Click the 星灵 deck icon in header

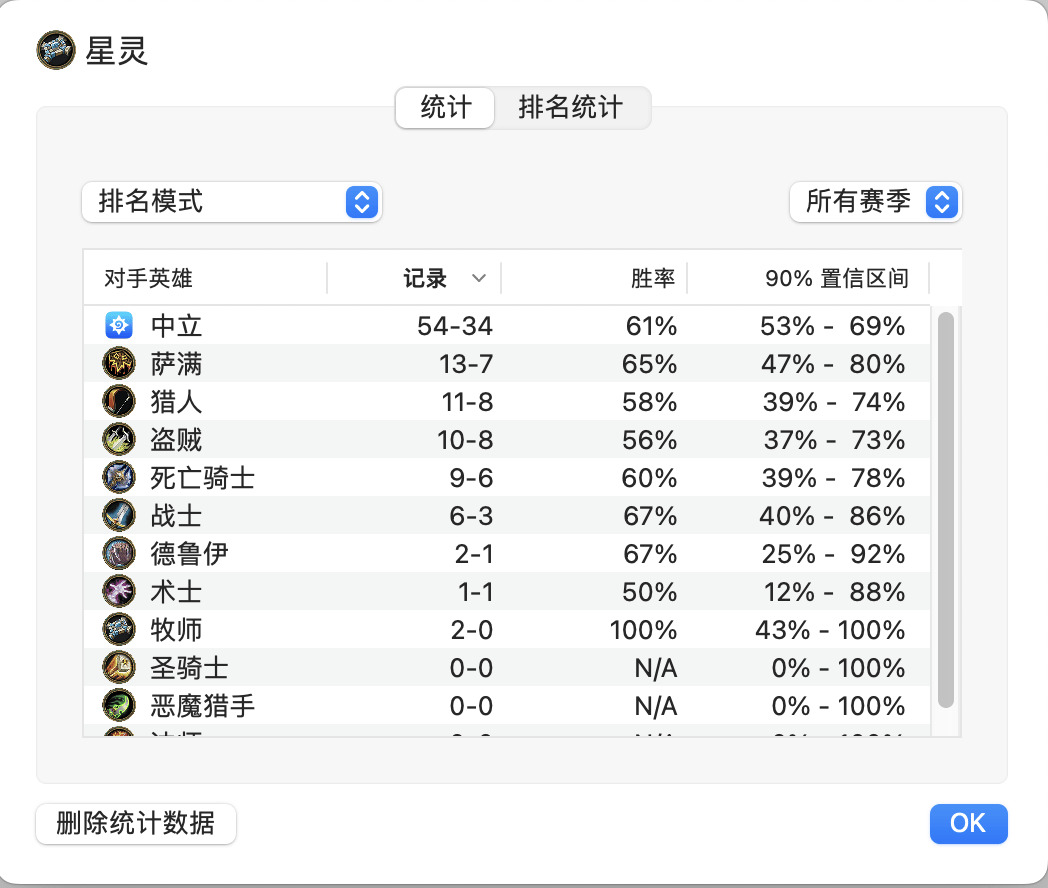click(56, 50)
